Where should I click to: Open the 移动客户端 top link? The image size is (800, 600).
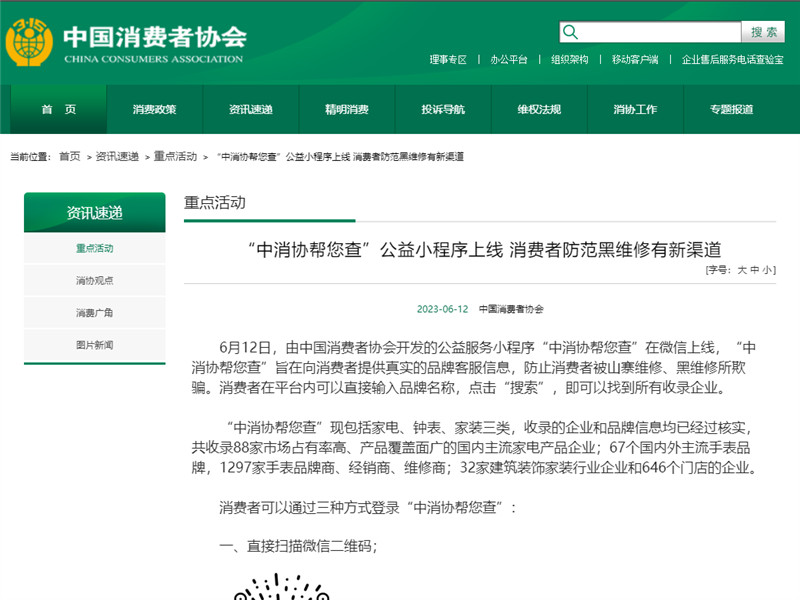tap(635, 60)
